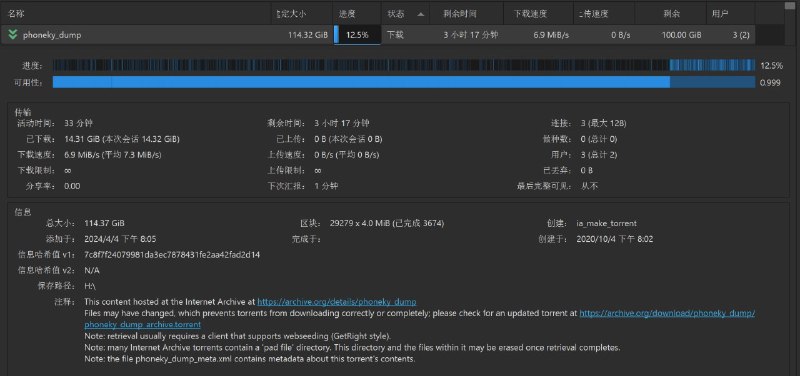Click the green downloading icon beside phoneky_dump
Viewport: 800px width, 376px height.
click(13, 35)
